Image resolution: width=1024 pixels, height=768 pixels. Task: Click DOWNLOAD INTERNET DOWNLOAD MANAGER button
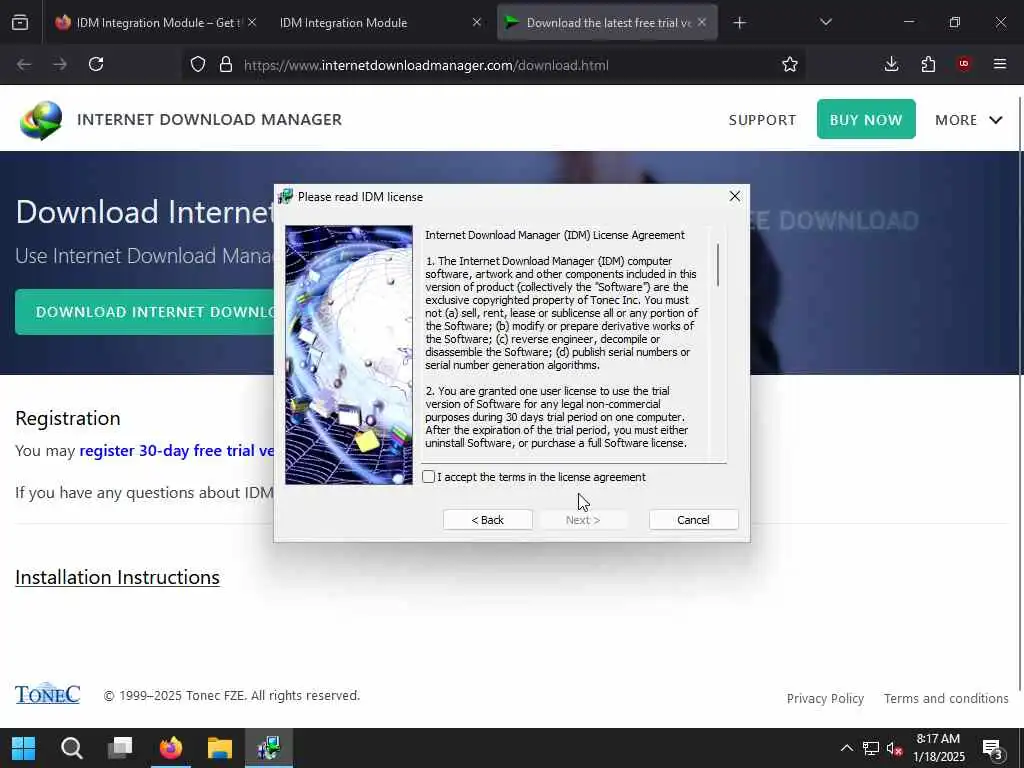pos(145,312)
